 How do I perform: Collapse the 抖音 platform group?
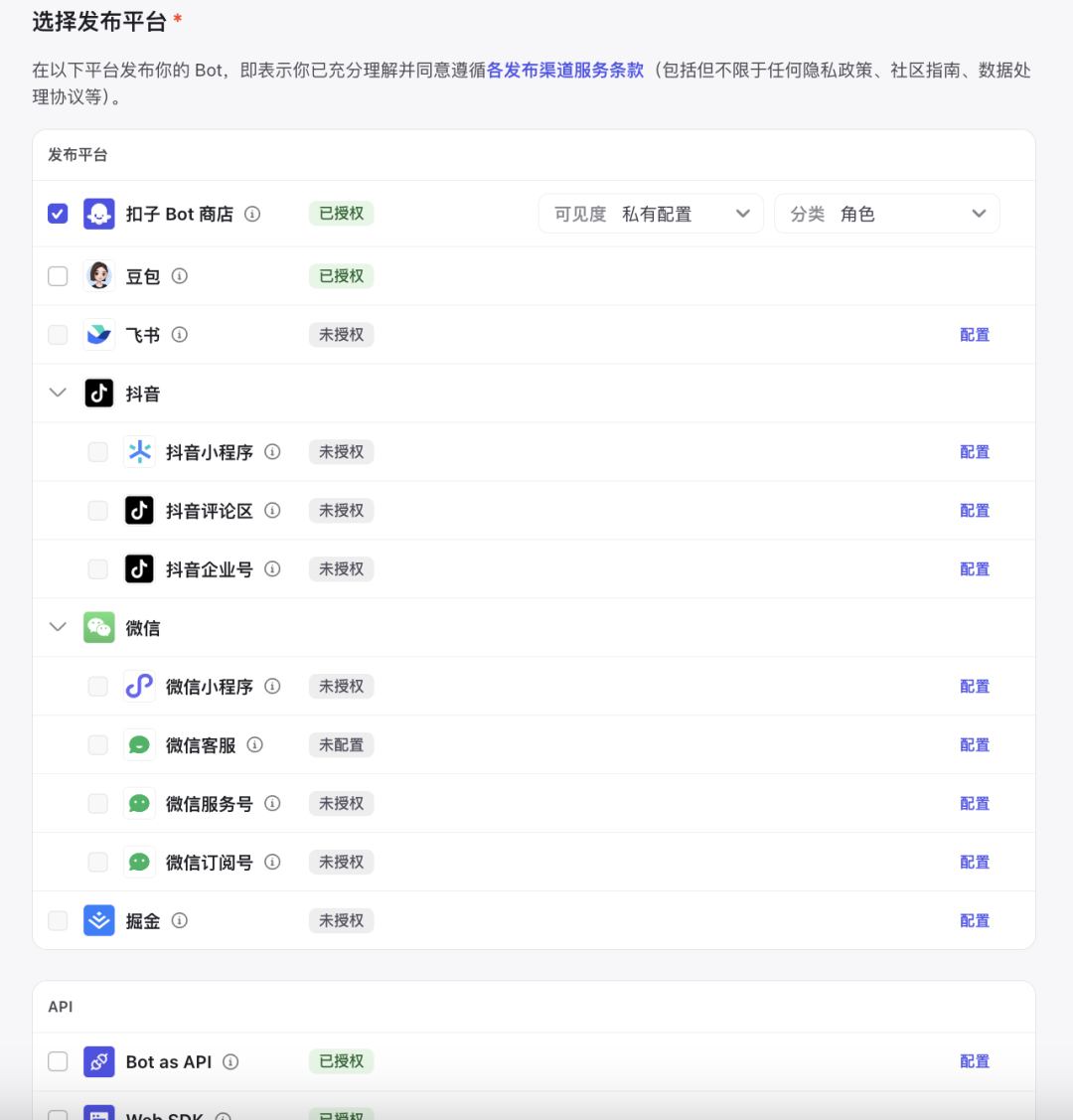coord(57,393)
